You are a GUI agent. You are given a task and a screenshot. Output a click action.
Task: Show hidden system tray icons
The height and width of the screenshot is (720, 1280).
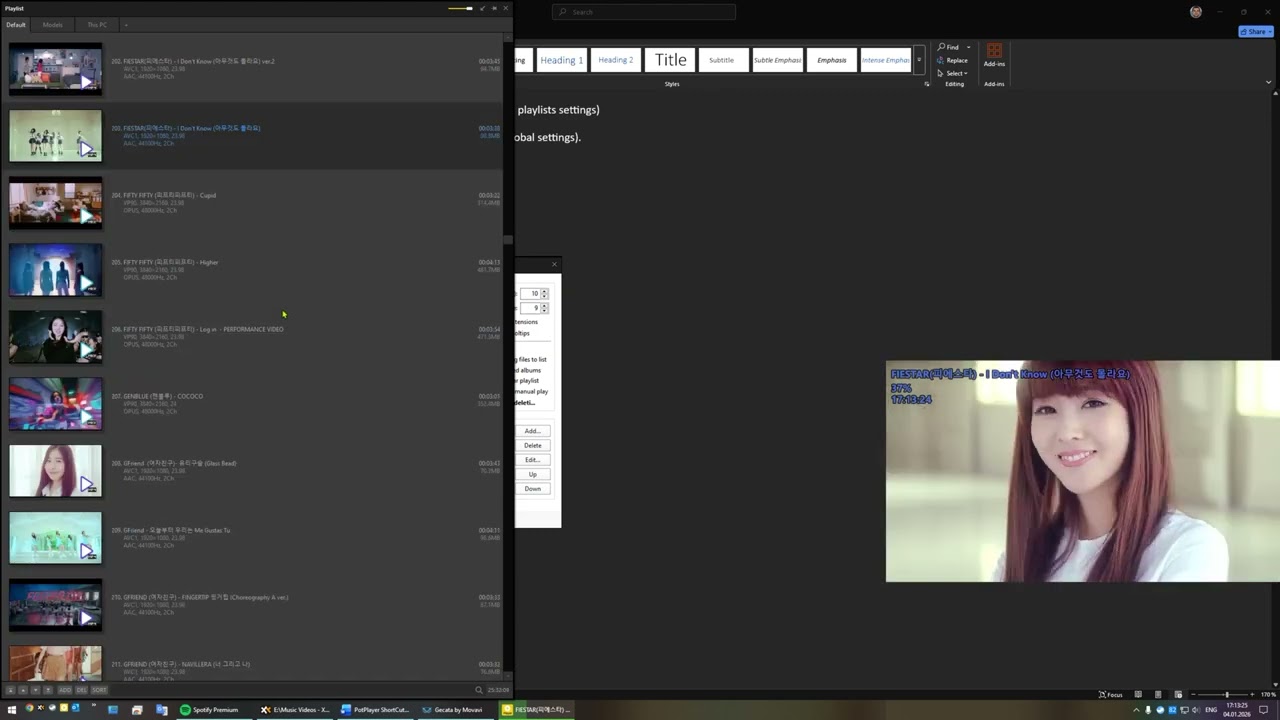click(x=1136, y=710)
